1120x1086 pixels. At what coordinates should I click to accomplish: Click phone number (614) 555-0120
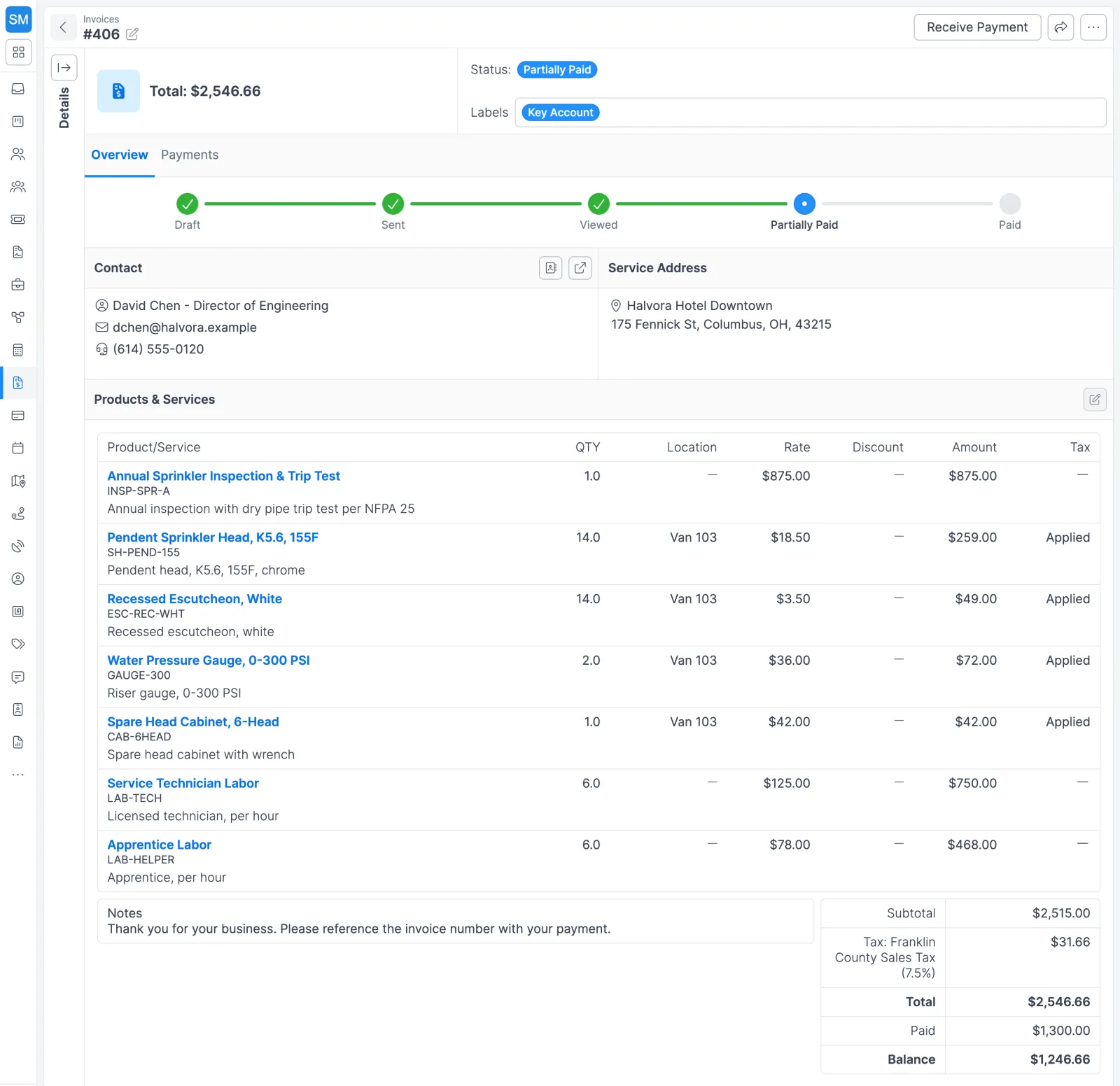coord(158,349)
